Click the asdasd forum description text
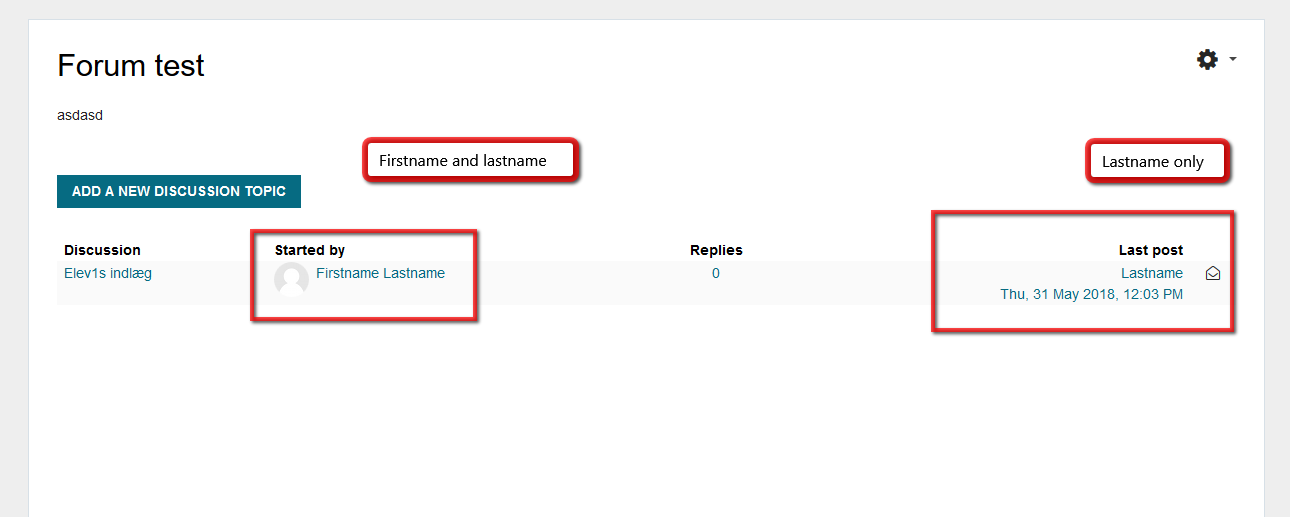Image resolution: width=1290 pixels, height=517 pixels. [x=80, y=115]
